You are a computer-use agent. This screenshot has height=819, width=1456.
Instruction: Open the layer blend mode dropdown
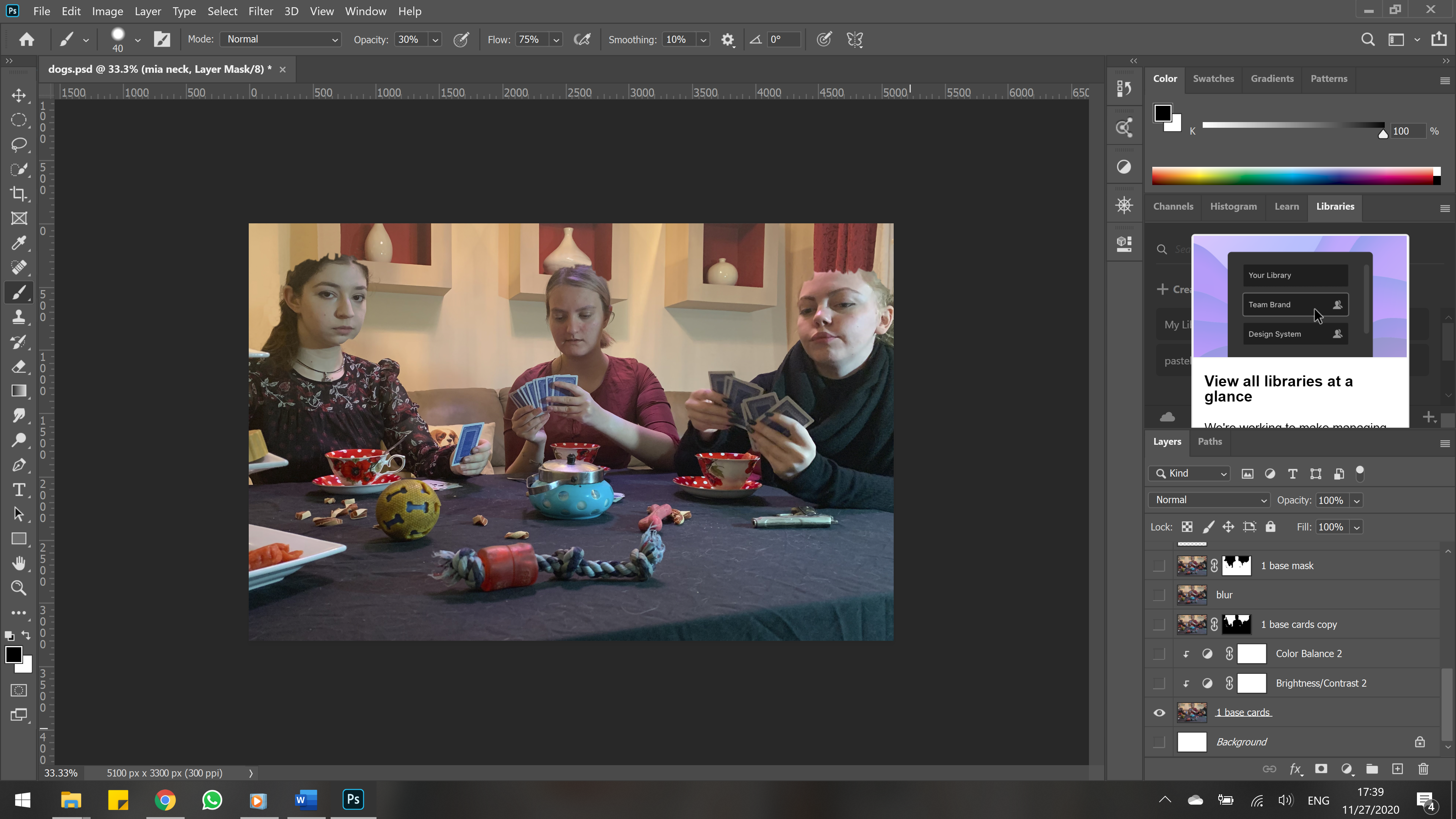coord(1210,500)
